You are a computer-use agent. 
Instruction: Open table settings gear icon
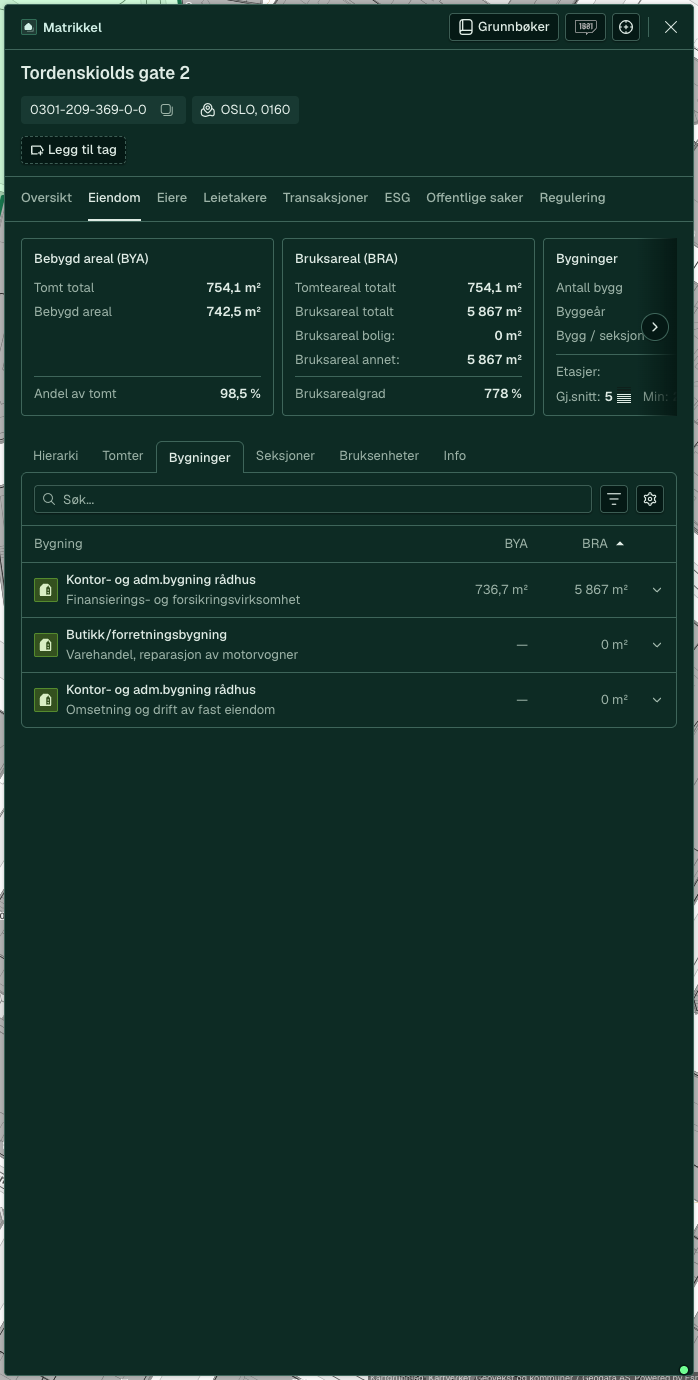[650, 499]
